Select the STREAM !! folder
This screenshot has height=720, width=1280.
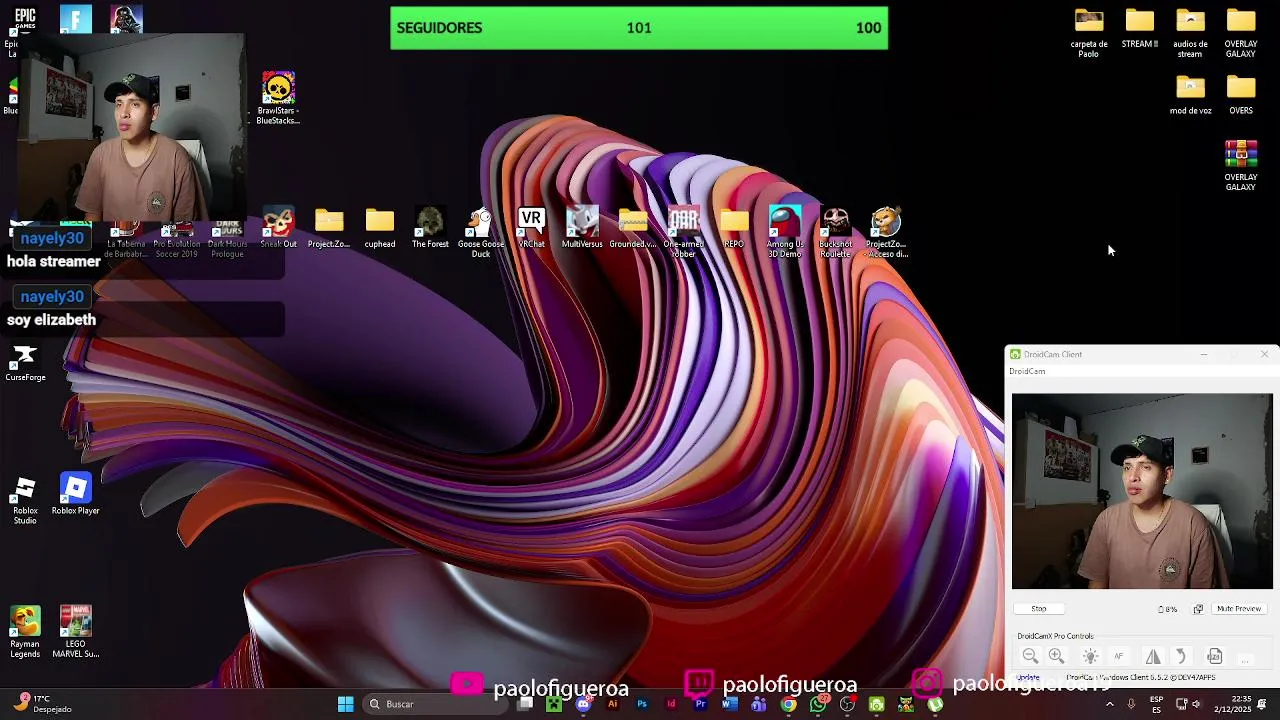1140,28
